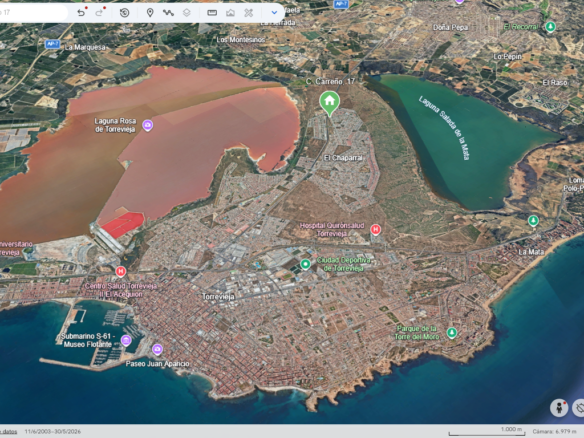584x438 pixels.
Task: Click the stacked layers overlay icon
Action: point(187,13)
